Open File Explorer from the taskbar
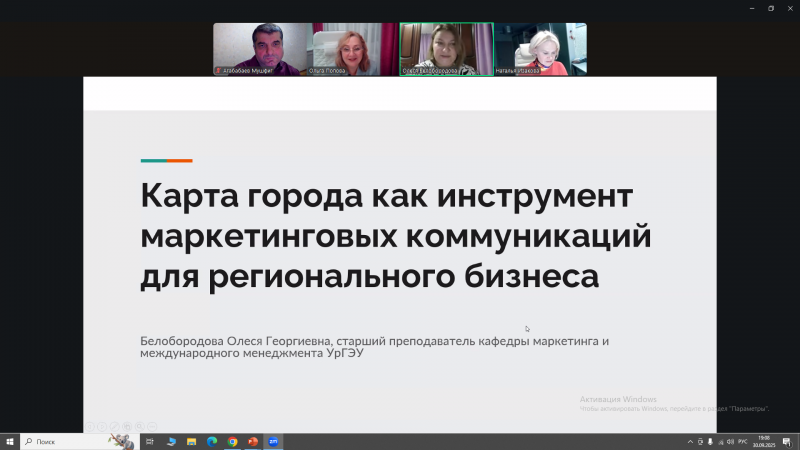 191,441
